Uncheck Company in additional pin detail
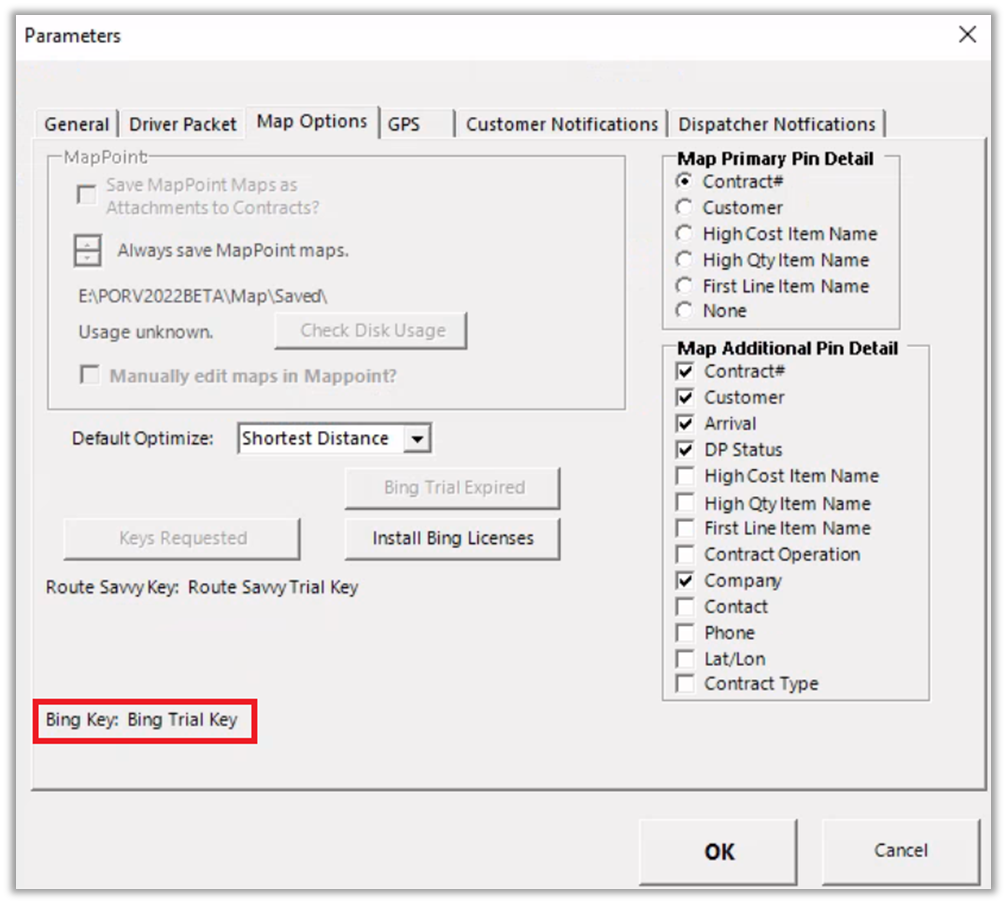Screen dimensions: 1007x904 tap(685, 581)
